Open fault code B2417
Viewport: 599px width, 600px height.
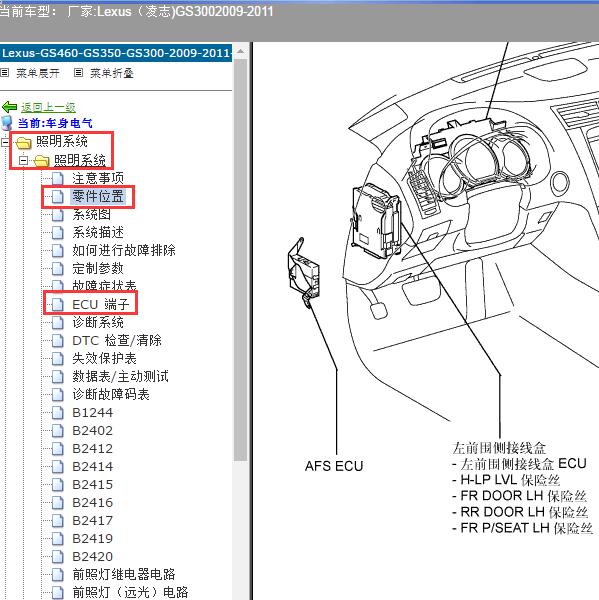92,520
